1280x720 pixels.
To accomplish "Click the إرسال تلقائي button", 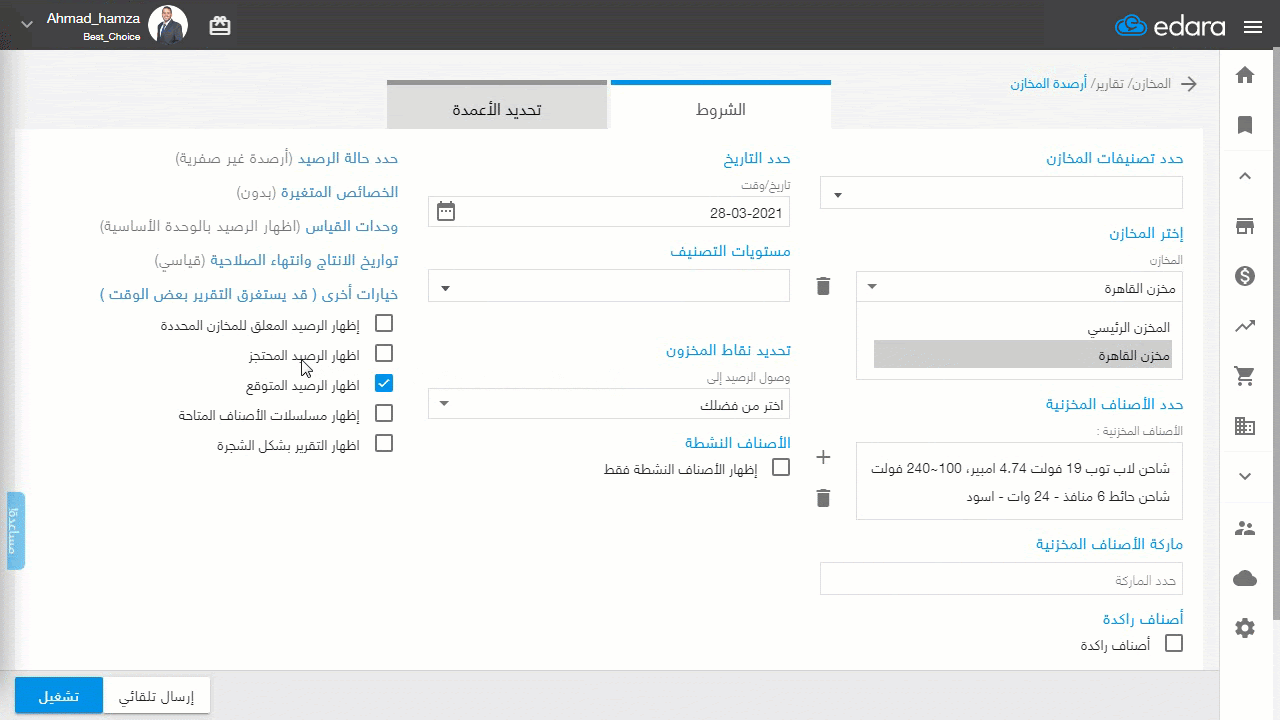I will pyautogui.click(x=157, y=696).
